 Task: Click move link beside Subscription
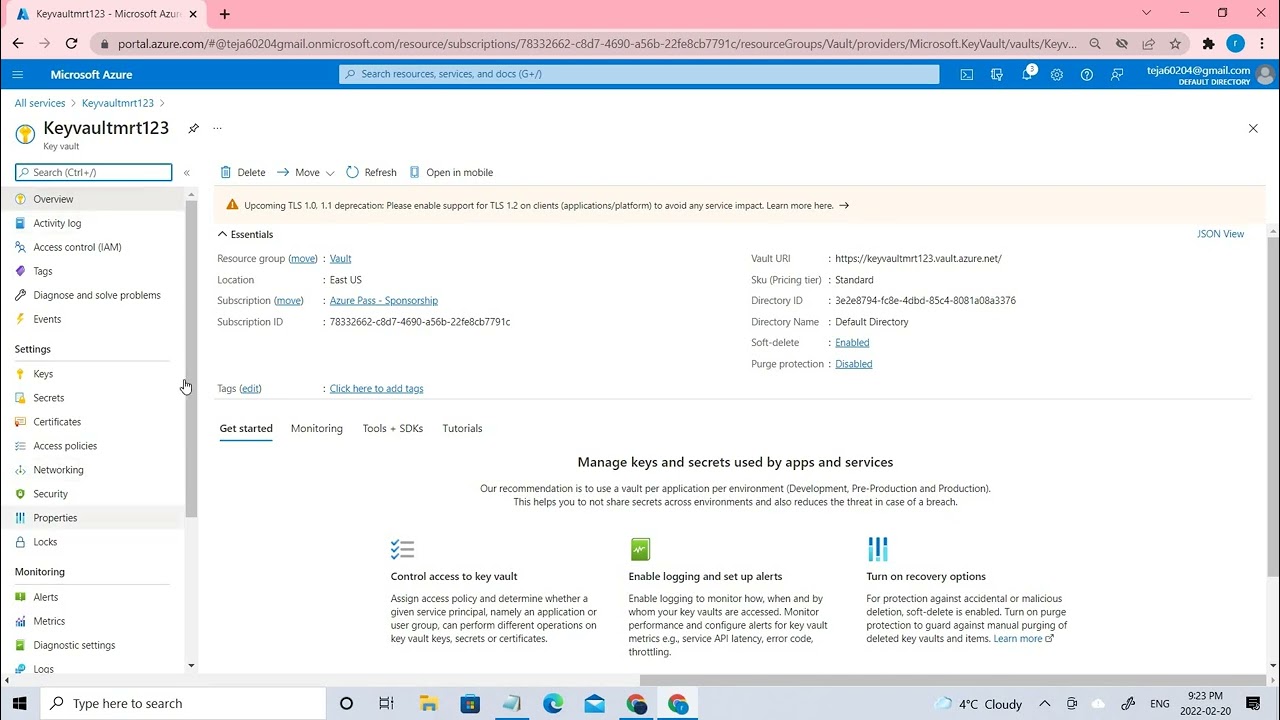click(289, 300)
